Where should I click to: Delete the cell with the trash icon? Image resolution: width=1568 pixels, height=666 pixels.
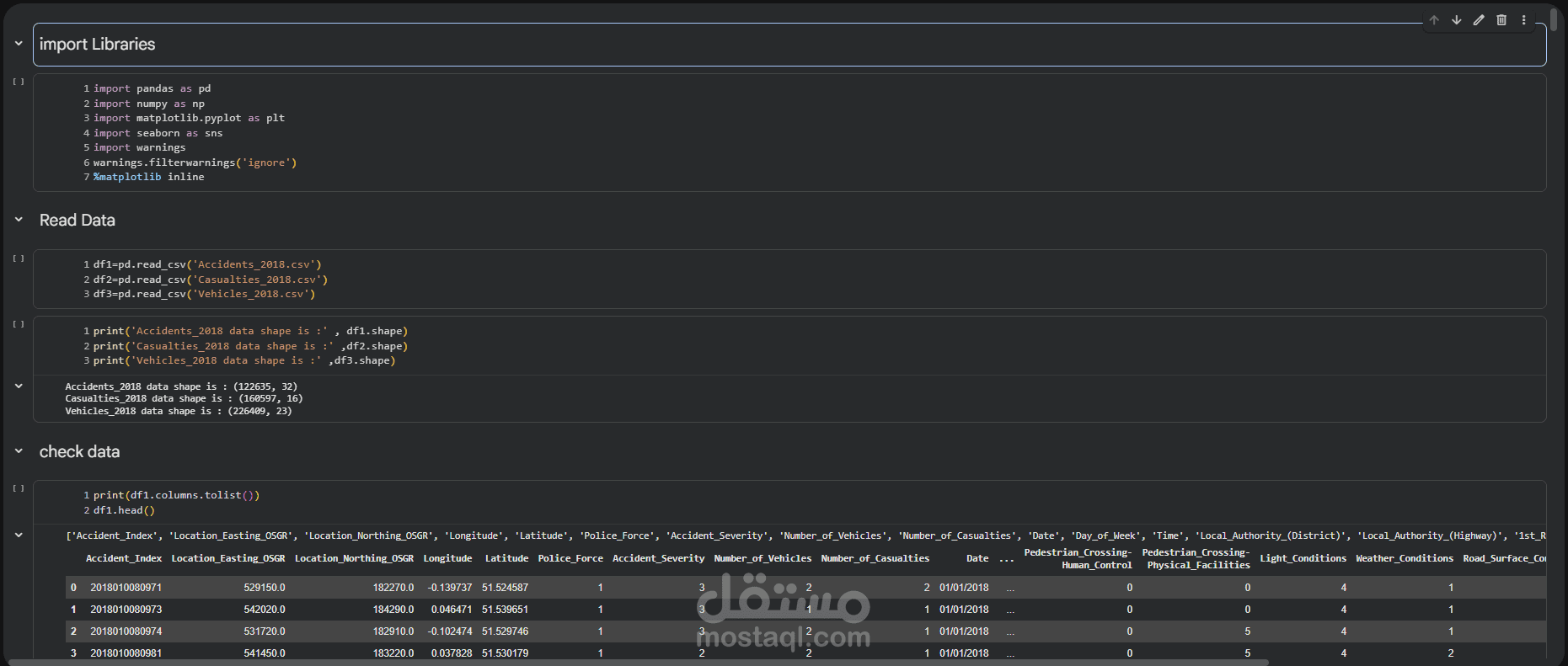click(x=1501, y=20)
